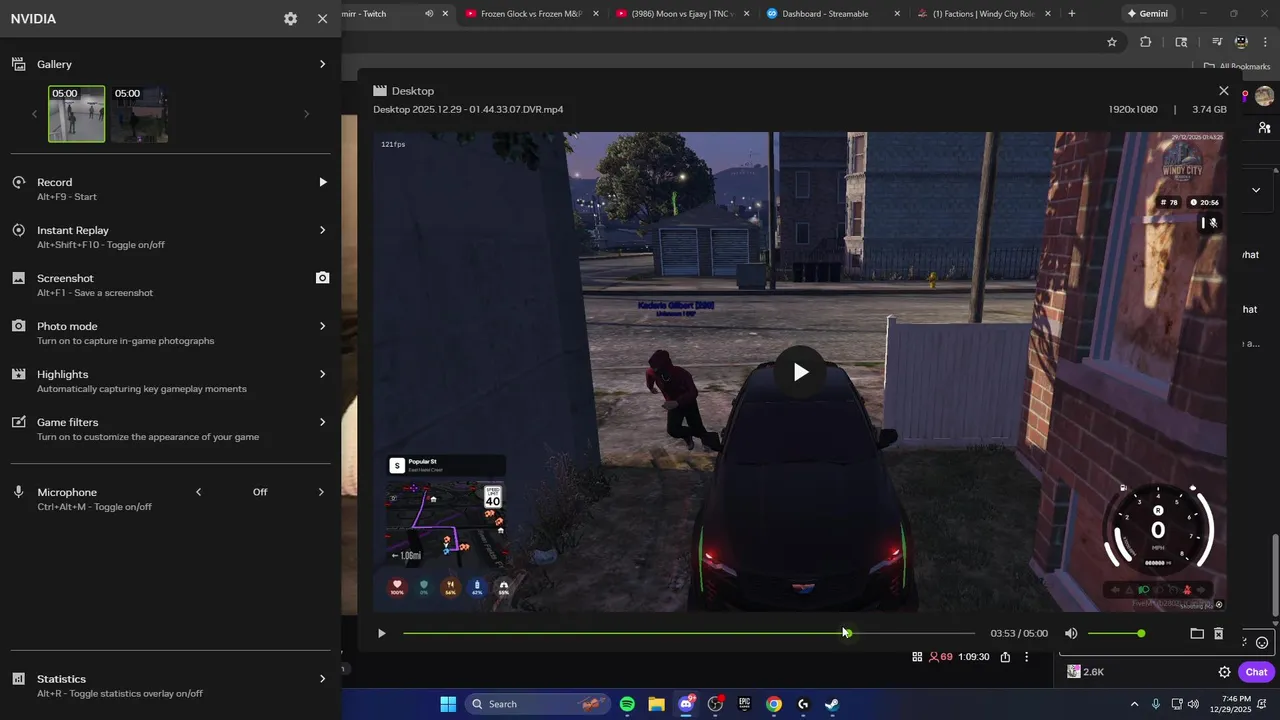Open first 05:00 gallery clip thumbnail

[x=77, y=114]
